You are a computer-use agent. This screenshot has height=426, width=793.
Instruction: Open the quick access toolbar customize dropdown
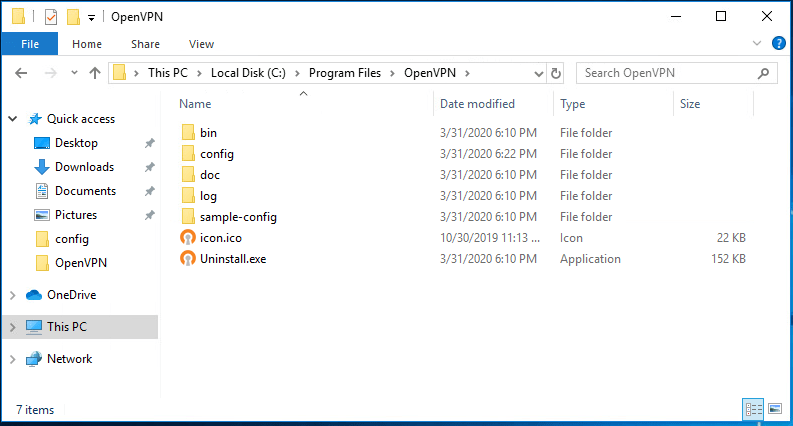[x=91, y=18]
